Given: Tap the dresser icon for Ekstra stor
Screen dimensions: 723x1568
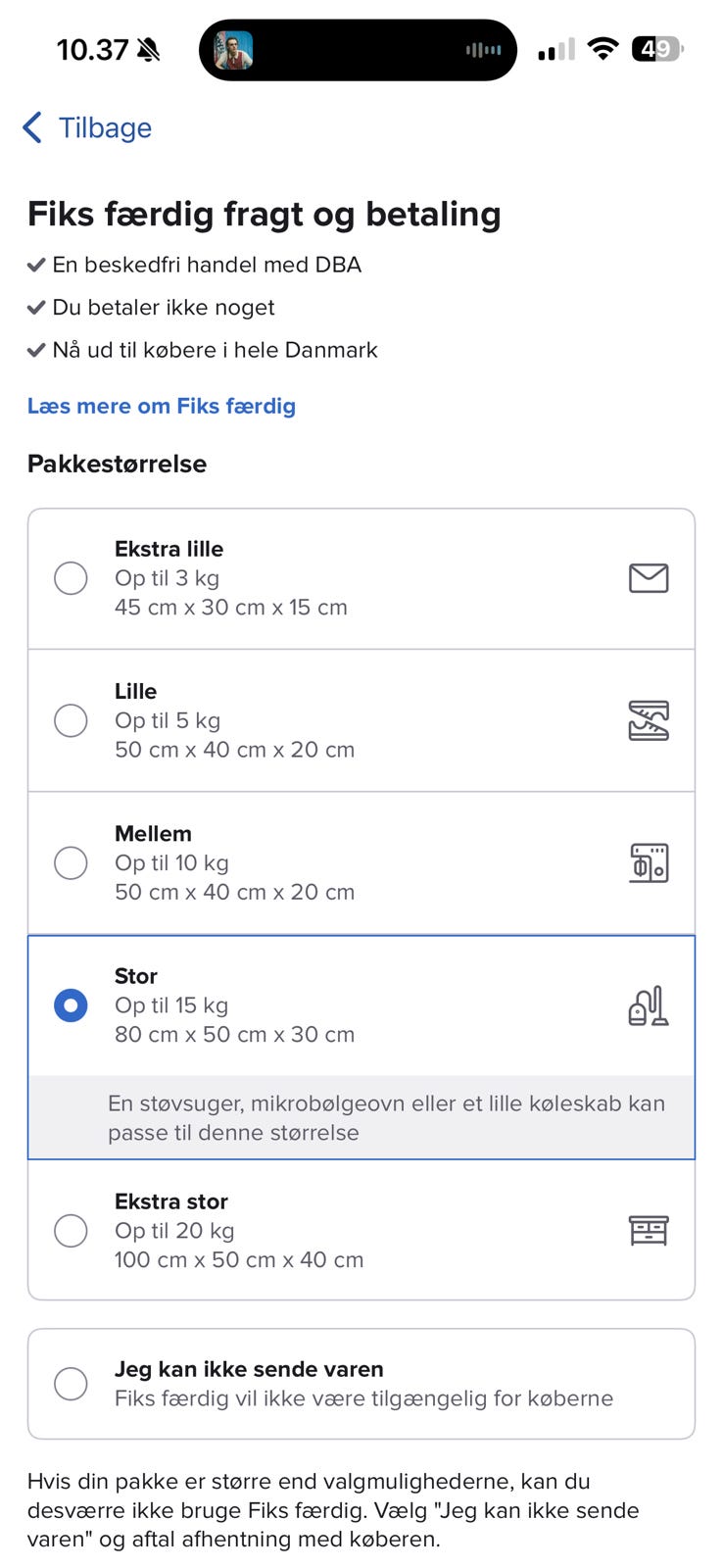Looking at the screenshot, I should click(x=648, y=1230).
